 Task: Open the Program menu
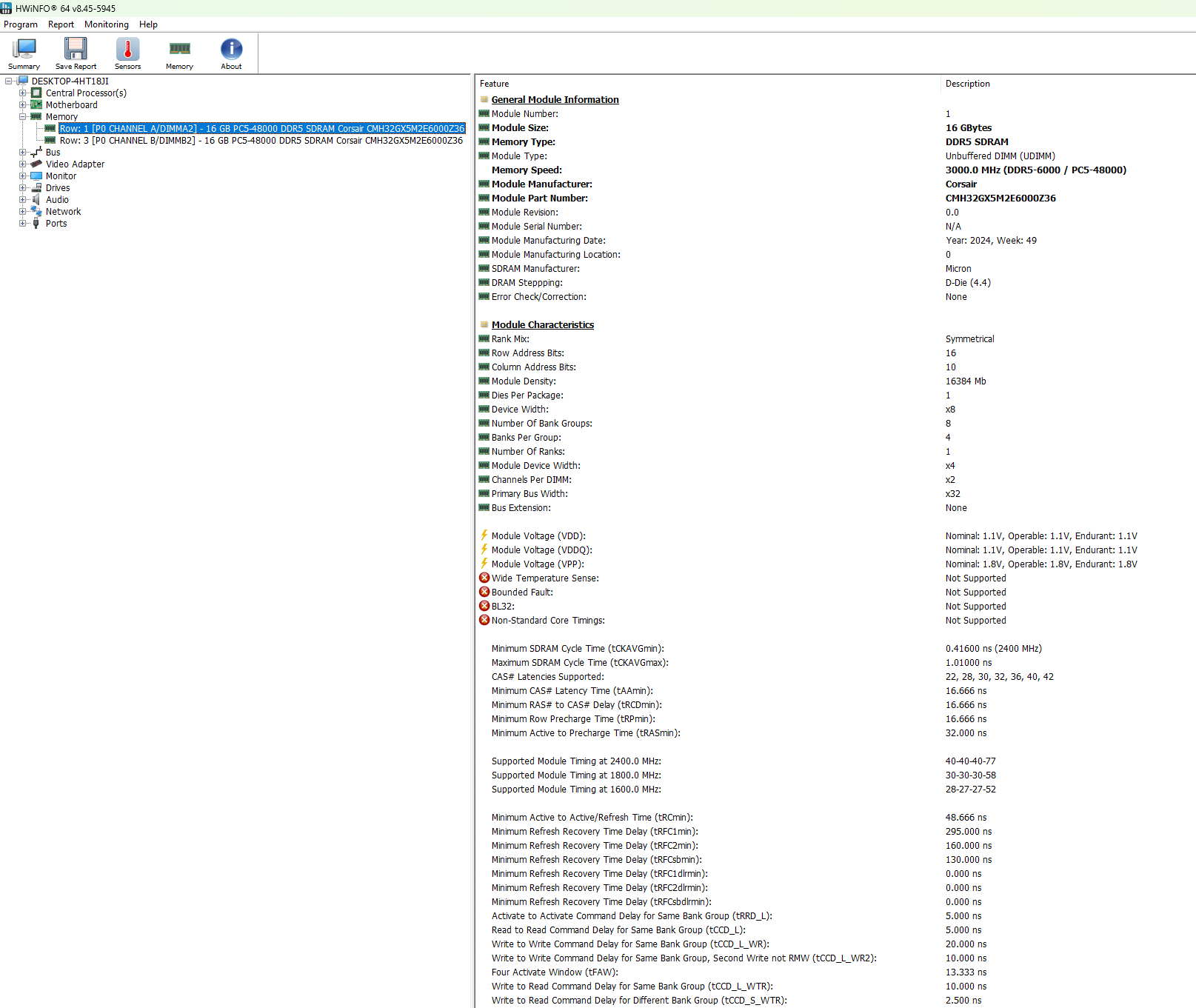point(21,24)
